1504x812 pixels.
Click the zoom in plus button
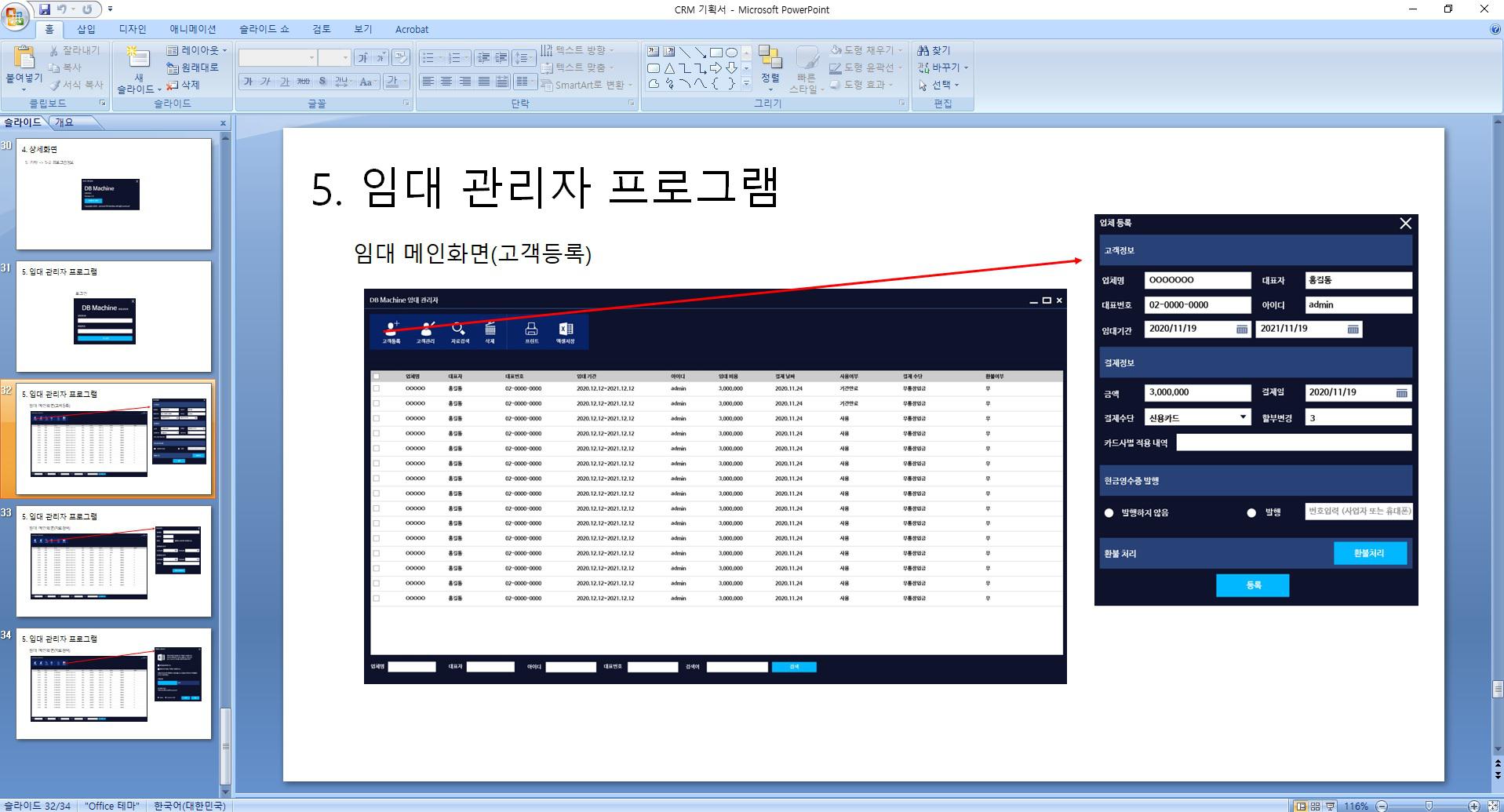click(1473, 806)
